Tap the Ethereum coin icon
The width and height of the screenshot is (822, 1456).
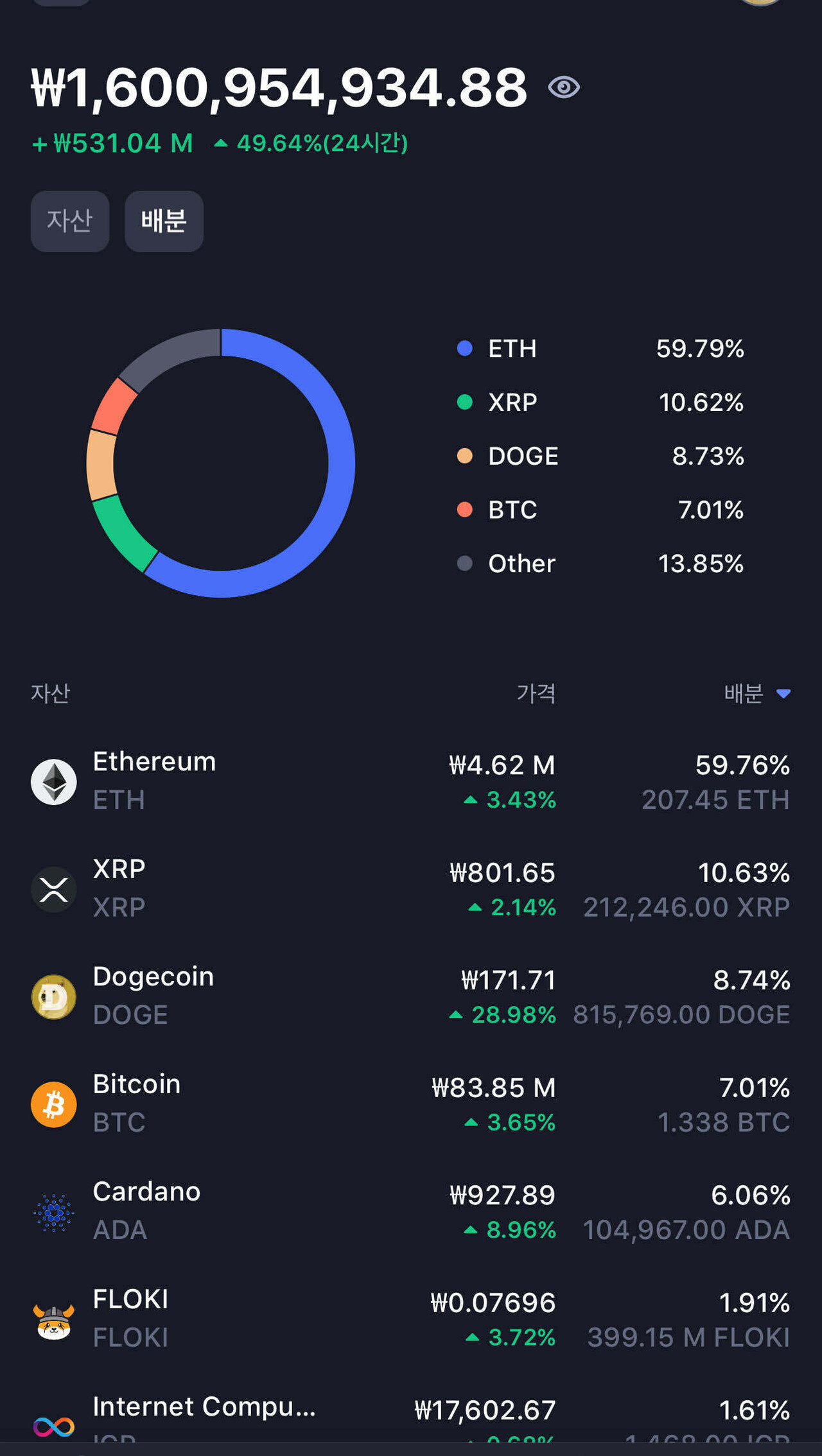(x=54, y=782)
